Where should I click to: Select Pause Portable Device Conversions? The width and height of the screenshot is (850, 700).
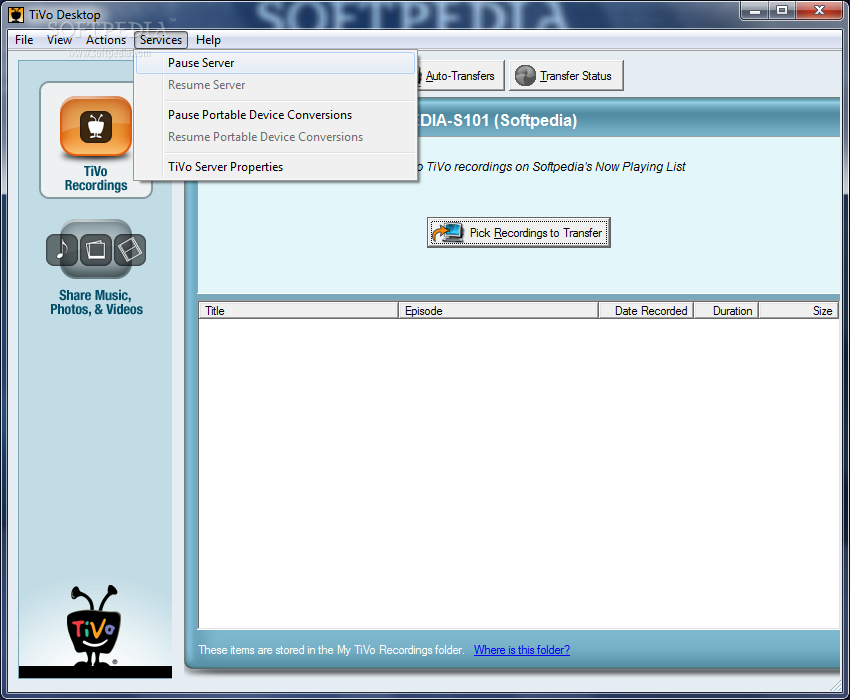click(x=275, y=115)
